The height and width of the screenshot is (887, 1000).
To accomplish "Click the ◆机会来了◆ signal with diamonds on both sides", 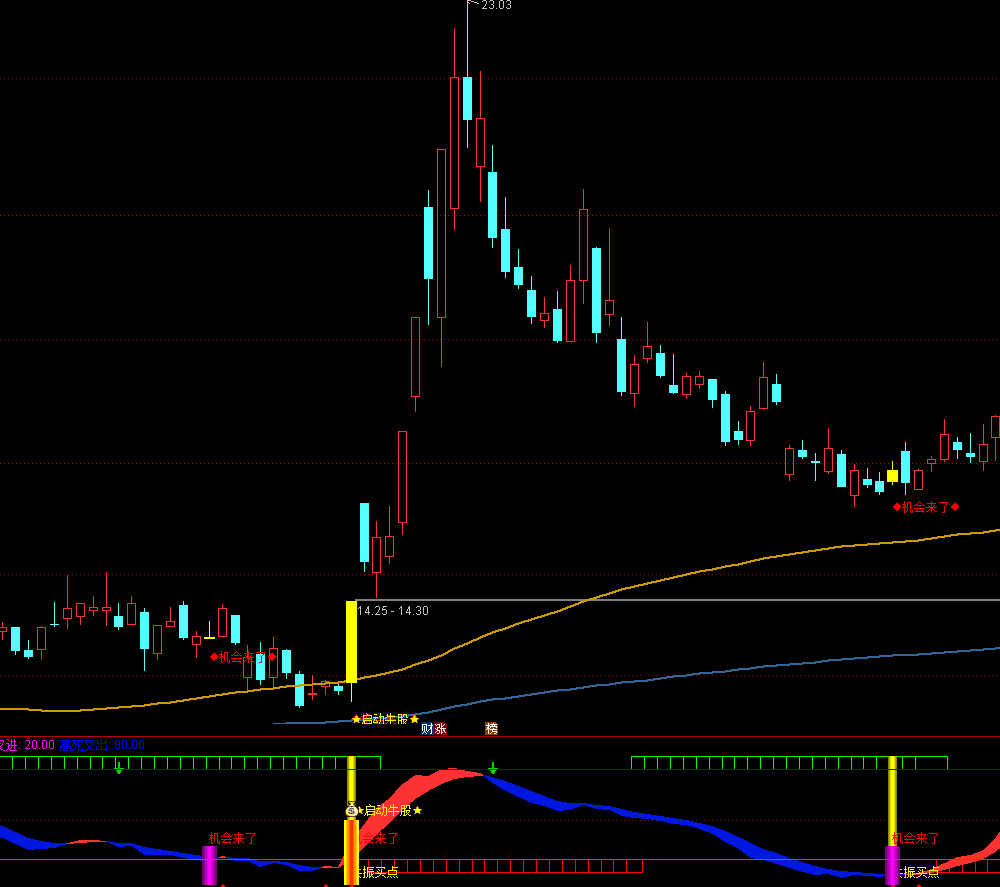I will tap(926, 507).
